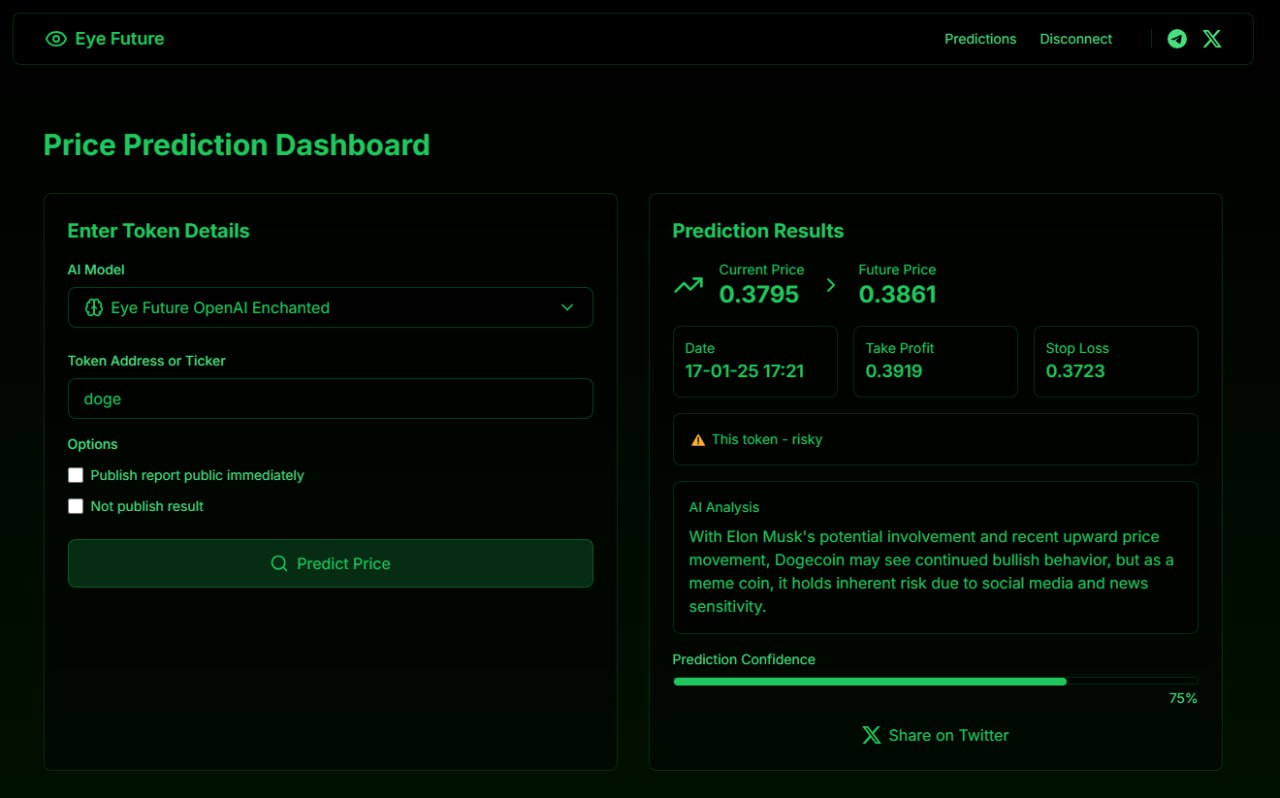Click the brain icon in AI Model selector
The height and width of the screenshot is (798, 1280).
click(x=94, y=308)
